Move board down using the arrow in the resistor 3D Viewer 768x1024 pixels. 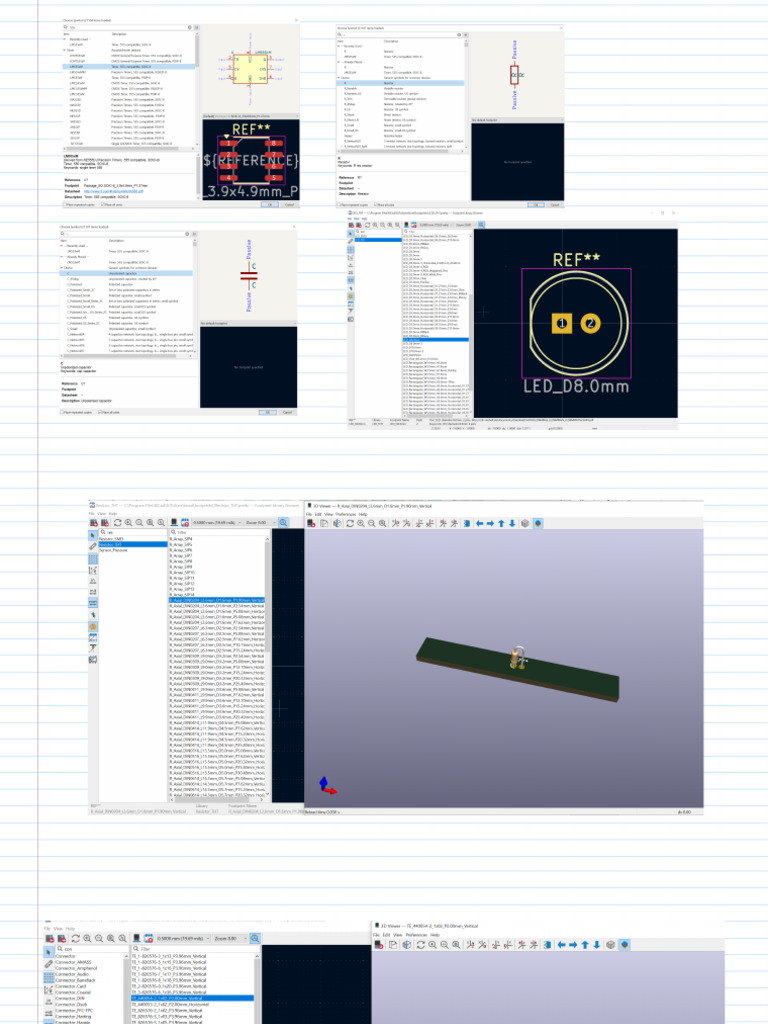point(513,523)
